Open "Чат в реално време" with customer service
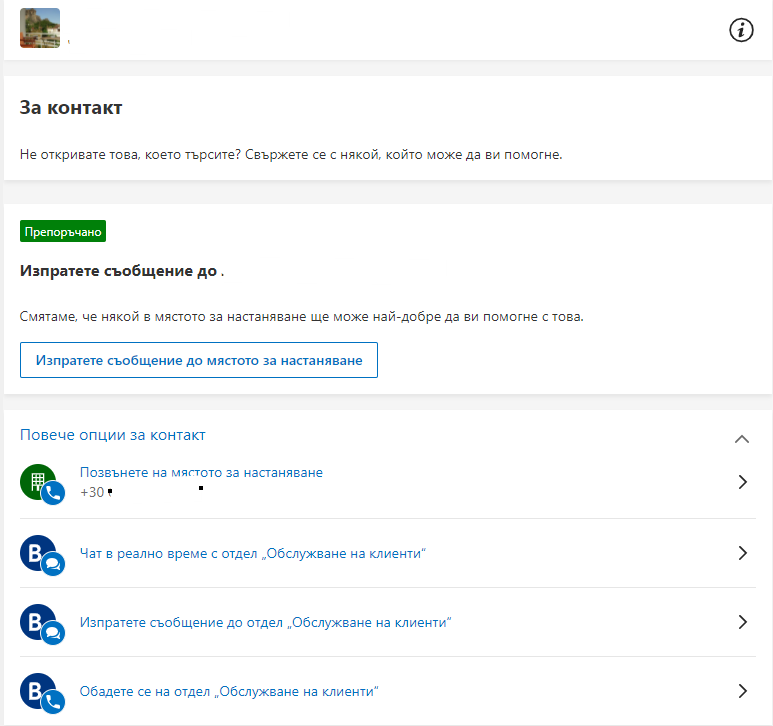Viewport: 773px width, 726px height. click(x=253, y=553)
